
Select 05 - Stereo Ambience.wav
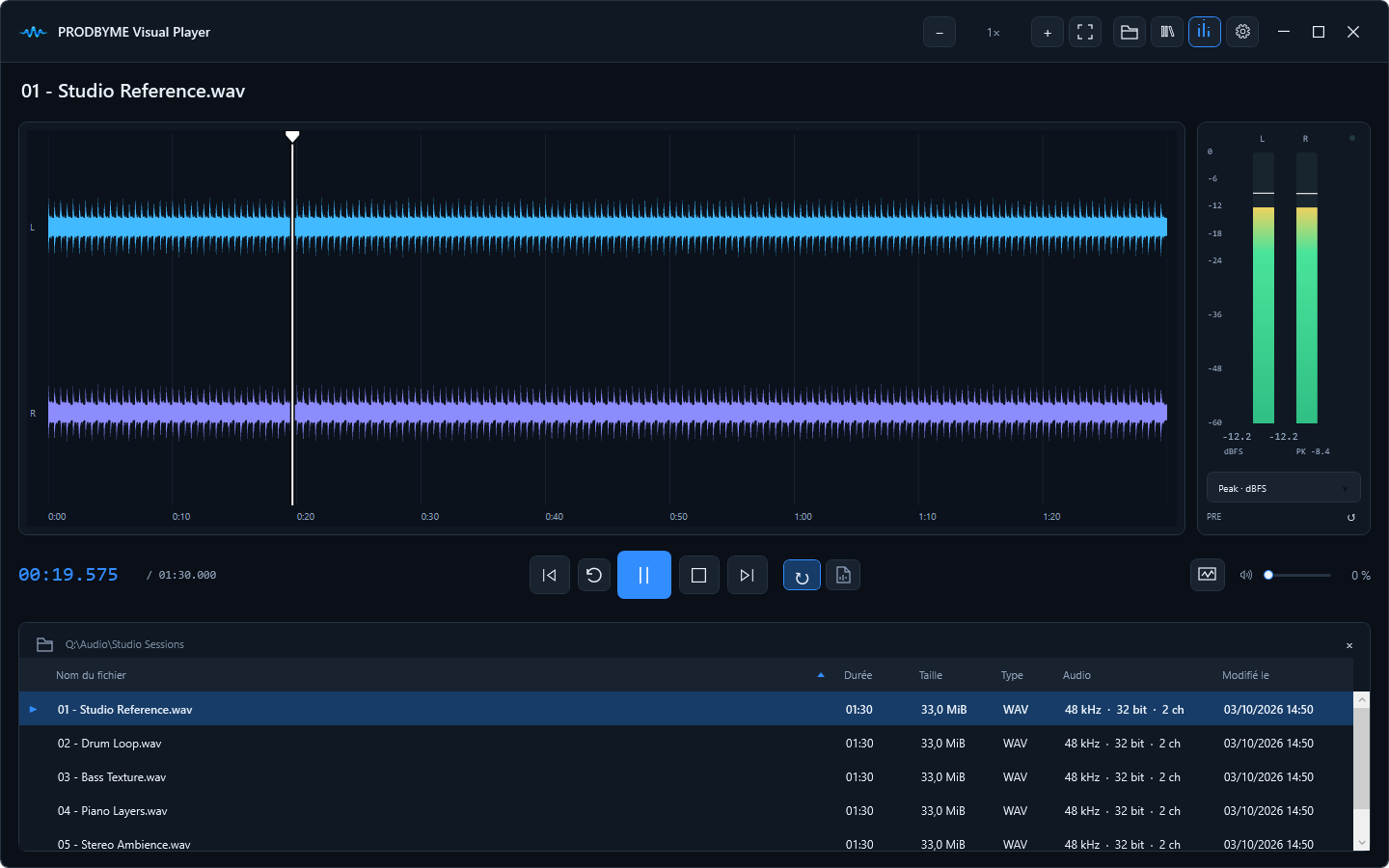pyautogui.click(x=686, y=841)
